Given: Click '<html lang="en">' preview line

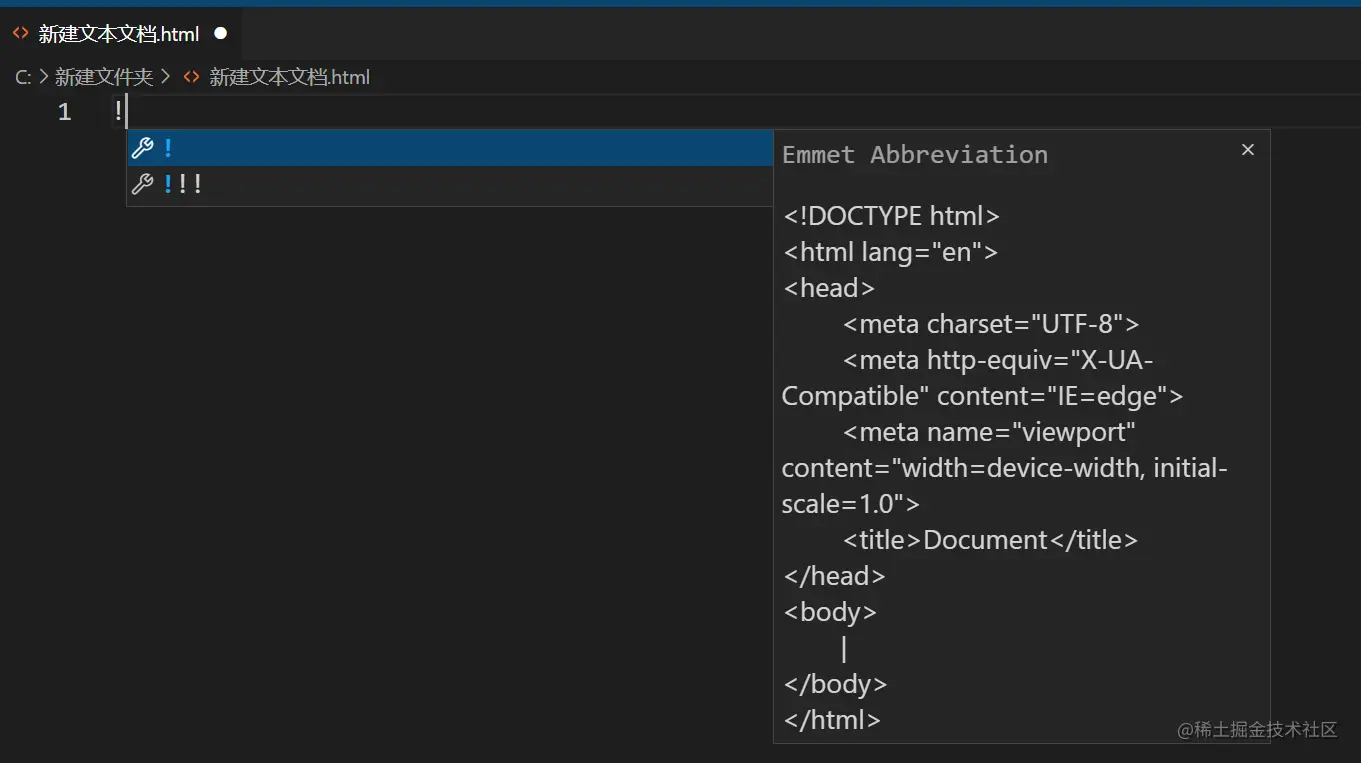Looking at the screenshot, I should tap(891, 252).
